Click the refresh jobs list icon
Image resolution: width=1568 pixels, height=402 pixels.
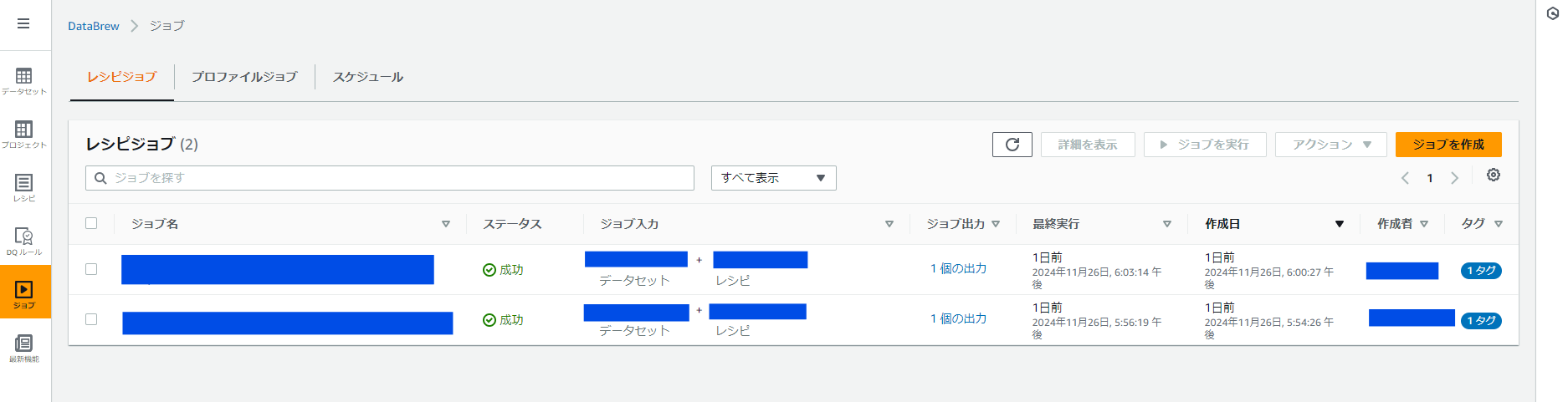tap(1012, 145)
